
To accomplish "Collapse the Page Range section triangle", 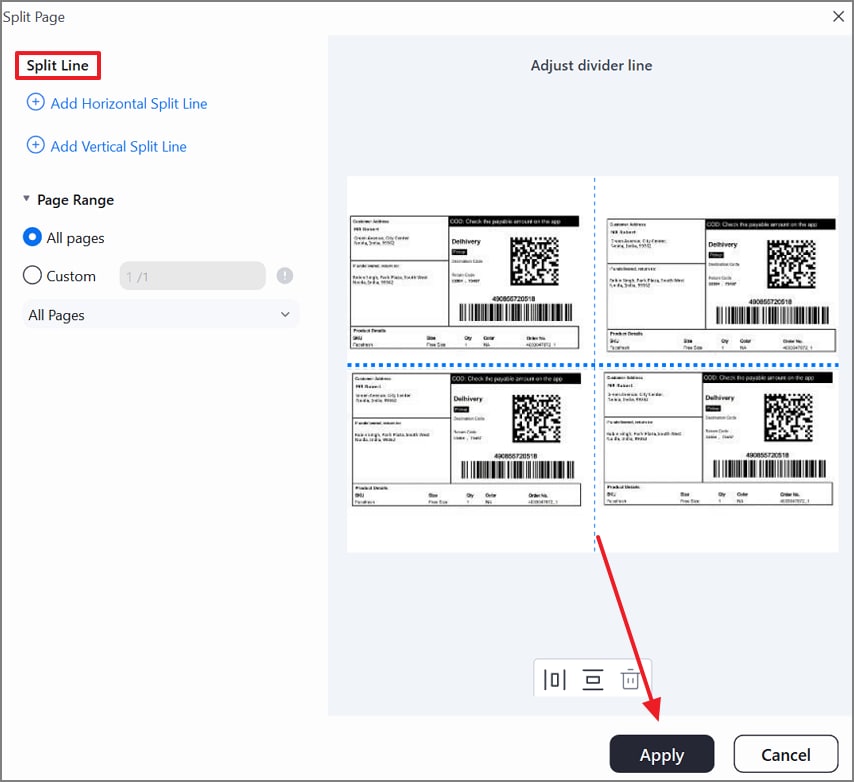I will click(26, 199).
